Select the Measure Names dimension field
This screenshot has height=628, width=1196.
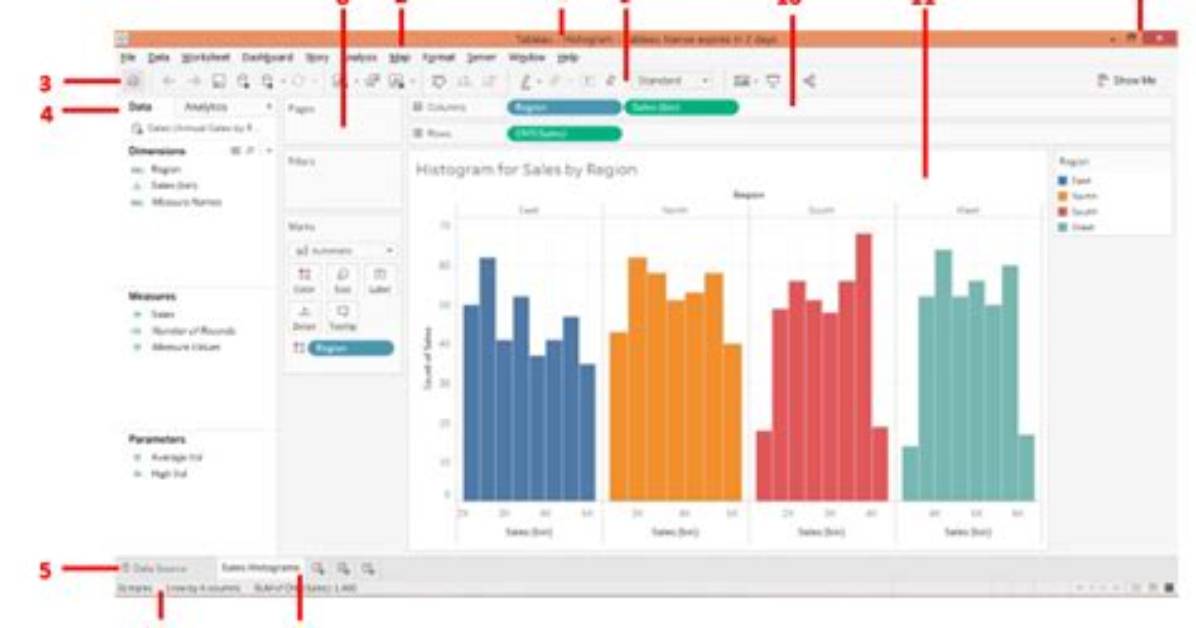point(186,202)
